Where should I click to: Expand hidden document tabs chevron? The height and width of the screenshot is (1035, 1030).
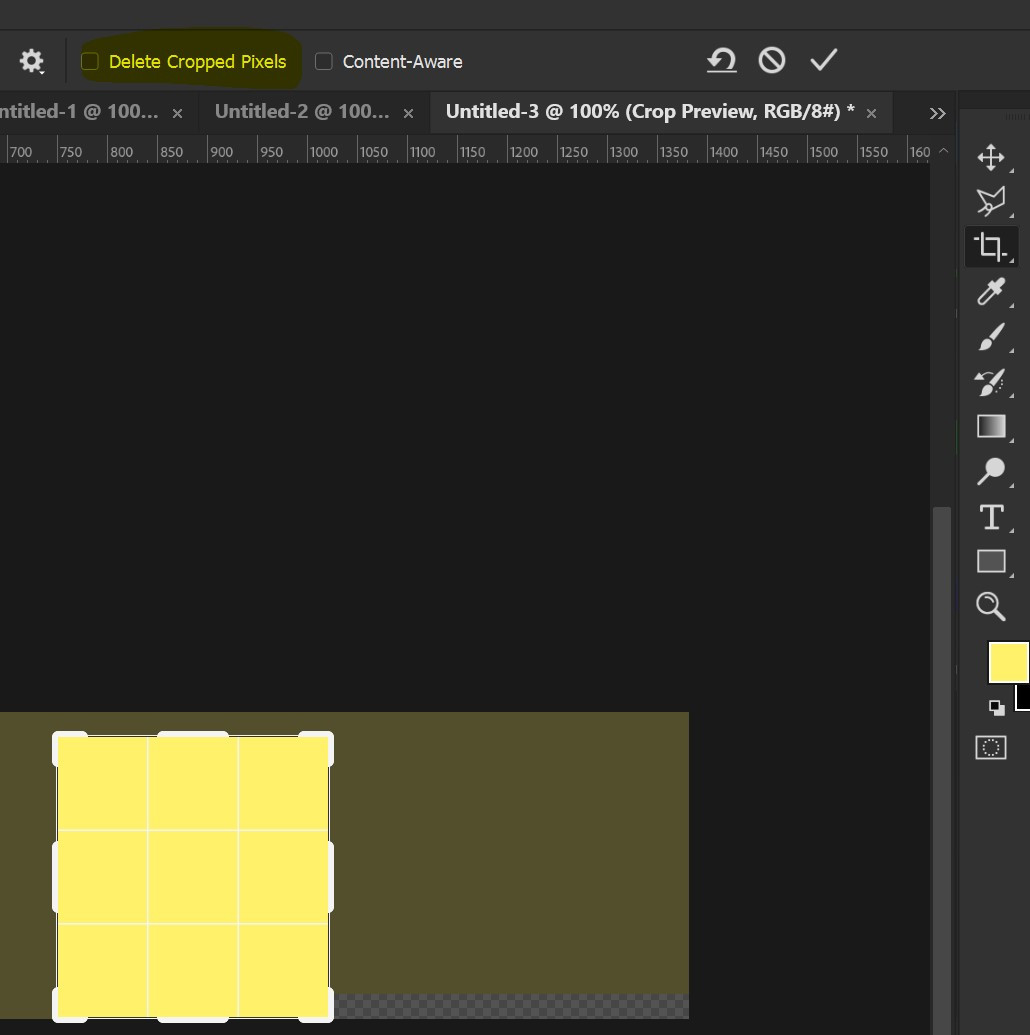tap(937, 113)
